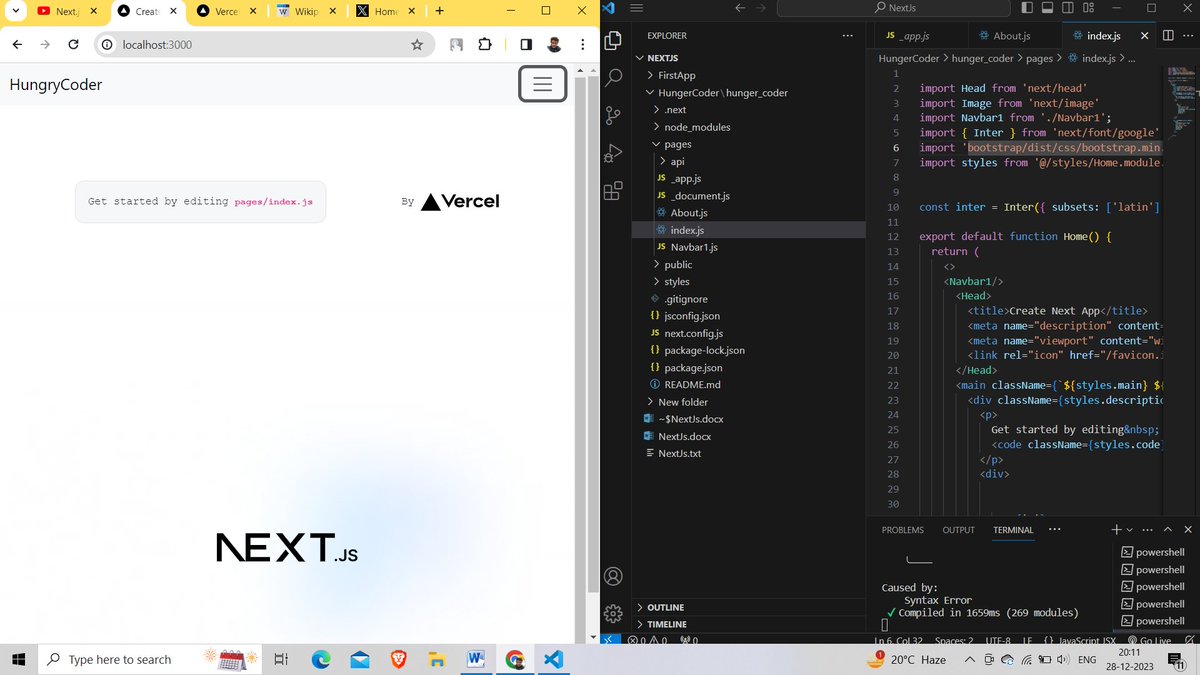Screen dimensions: 1200x675
Task: Click the VS Code command center search box
Action: 892,8
